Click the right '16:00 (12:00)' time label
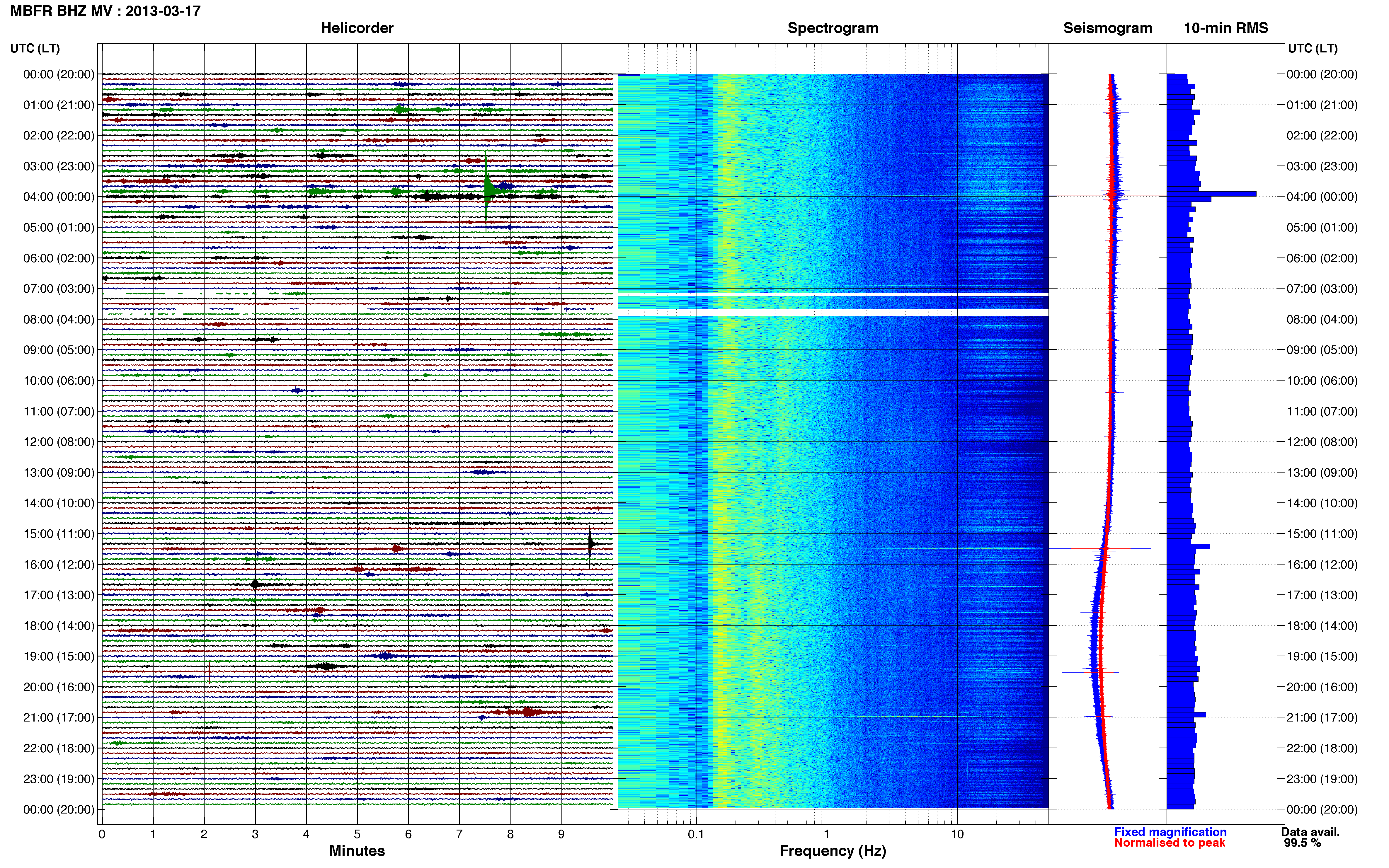This screenshot has height=868, width=1389. point(1322,565)
